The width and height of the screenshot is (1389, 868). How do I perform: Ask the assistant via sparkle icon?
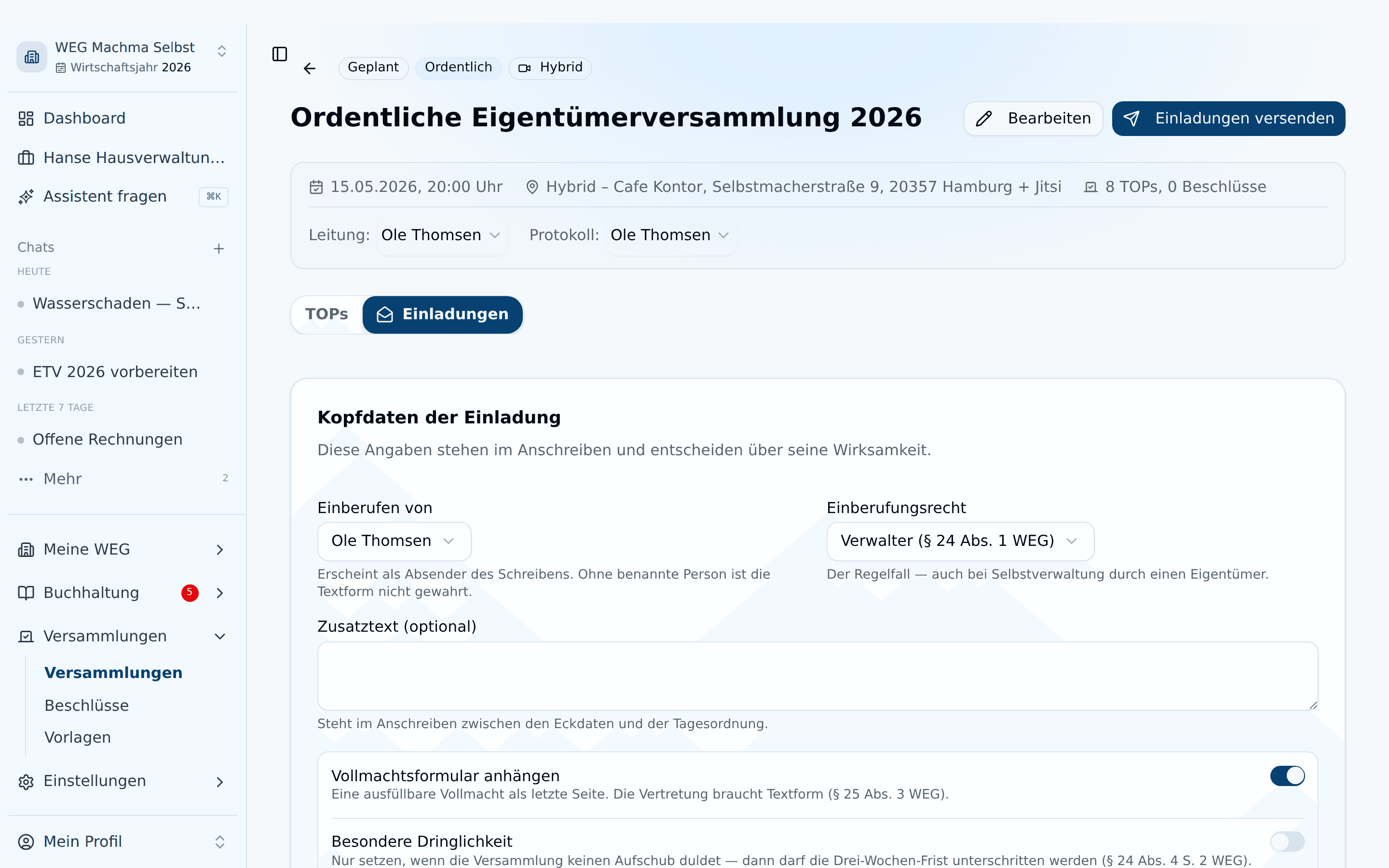click(x=26, y=196)
